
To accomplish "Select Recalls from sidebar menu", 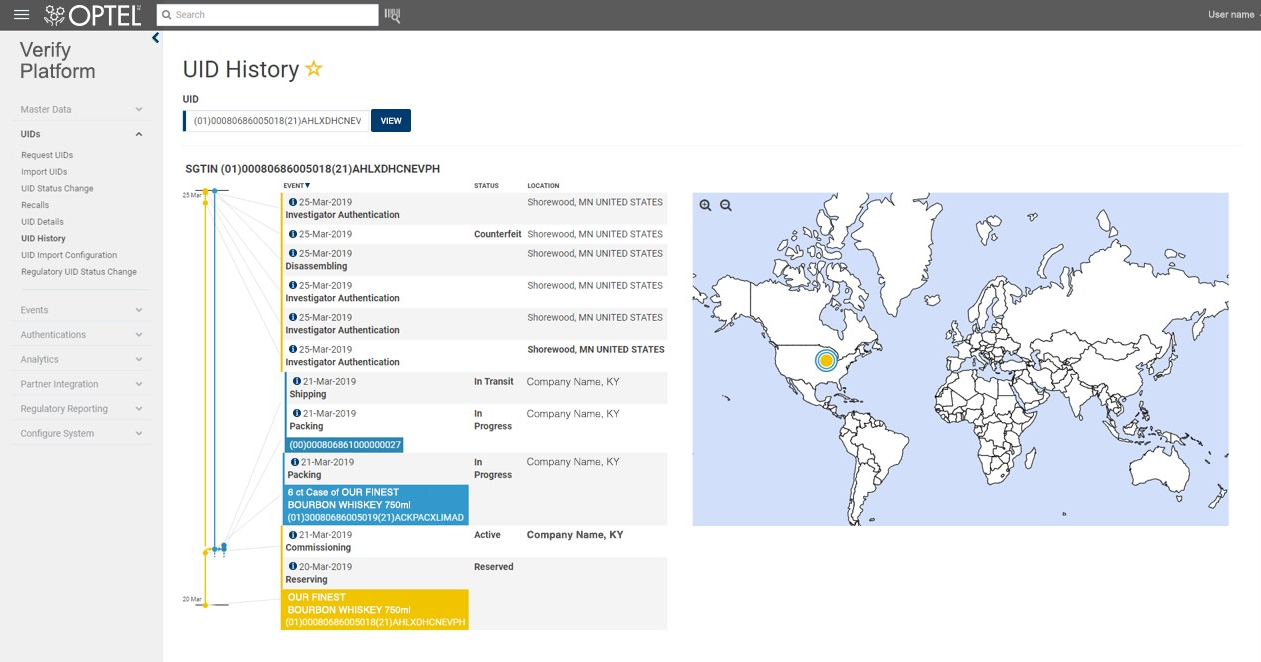I will tap(35, 205).
